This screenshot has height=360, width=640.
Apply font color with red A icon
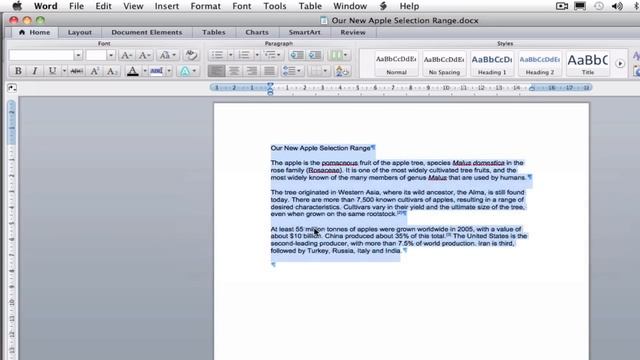132,71
